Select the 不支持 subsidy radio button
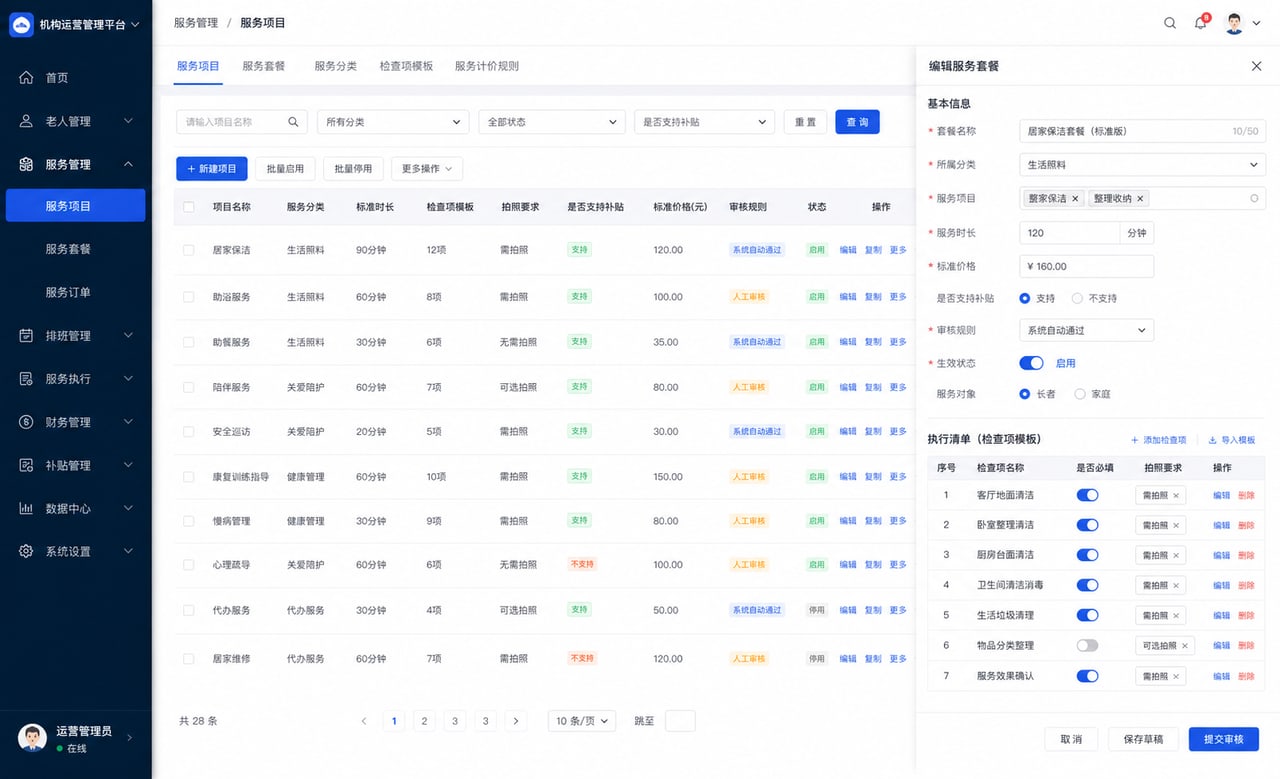 [1077, 298]
